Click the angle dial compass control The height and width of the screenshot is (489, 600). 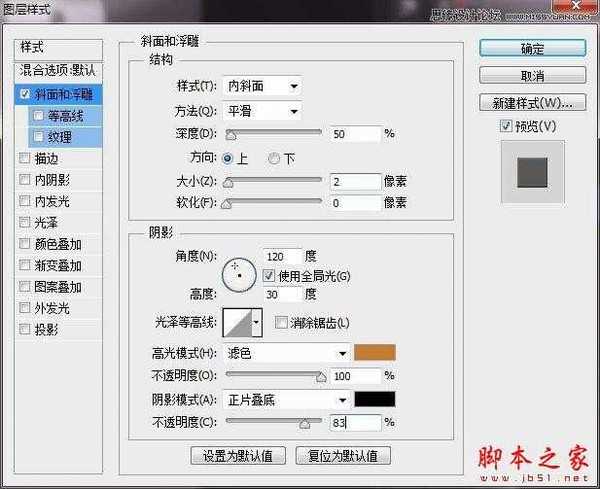[240, 273]
